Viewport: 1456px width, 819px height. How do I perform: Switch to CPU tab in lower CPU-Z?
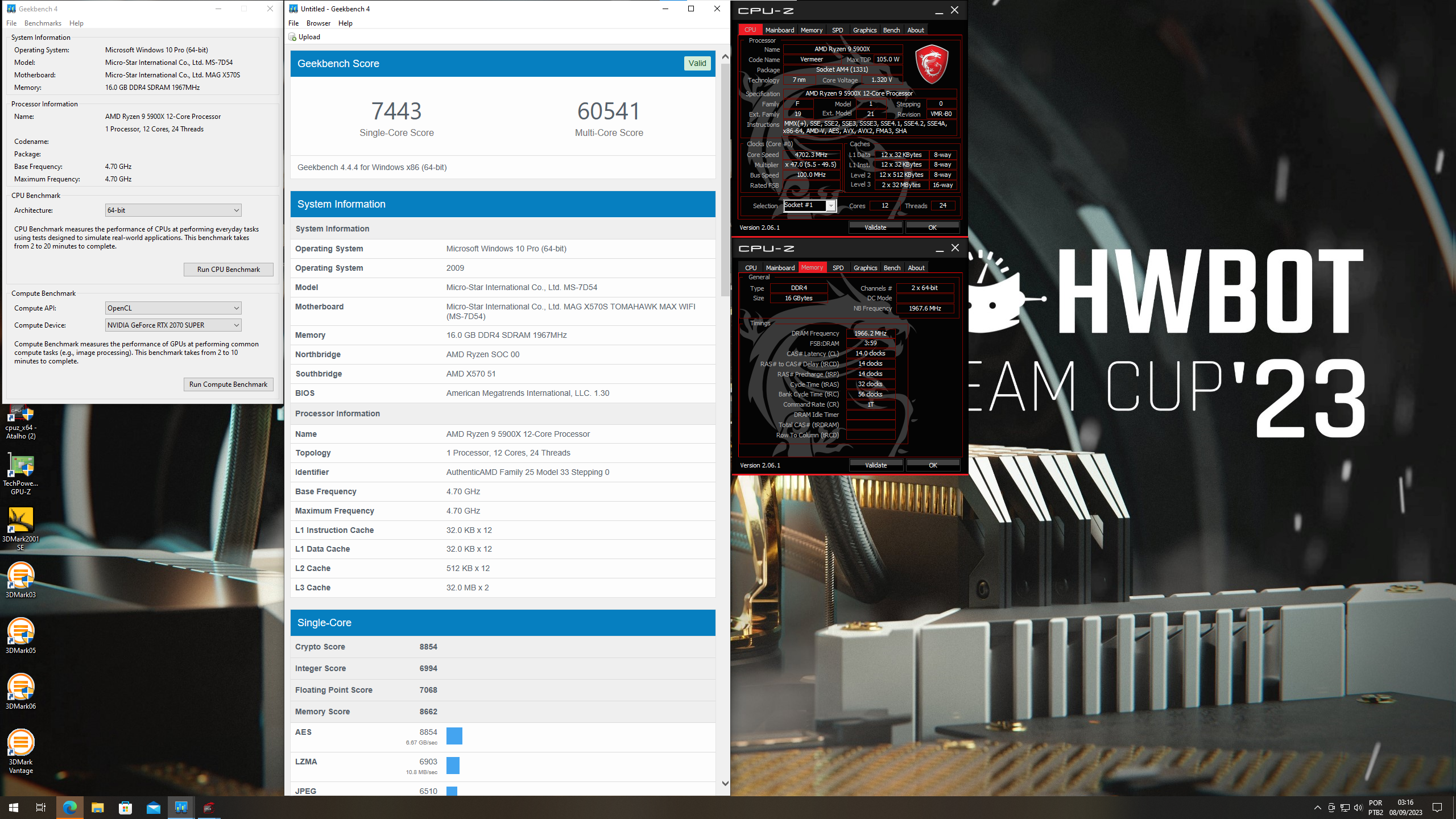[751, 268]
